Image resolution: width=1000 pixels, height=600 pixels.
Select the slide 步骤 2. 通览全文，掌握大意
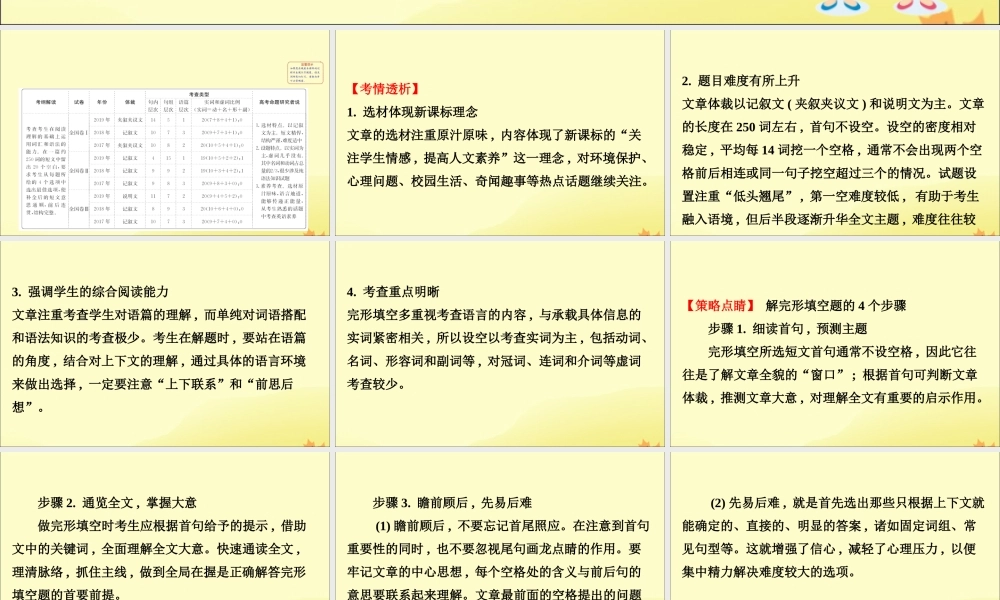[x=165, y=526]
